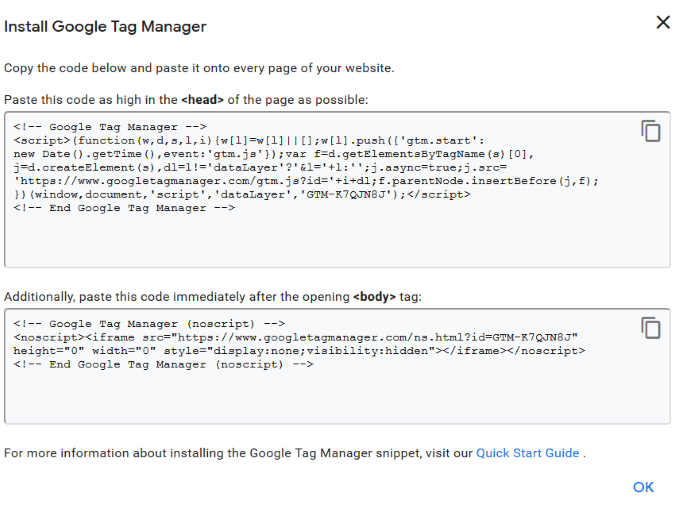This screenshot has width=680, height=505.
Task: Open the Quick Start Guide link
Action: (527, 453)
